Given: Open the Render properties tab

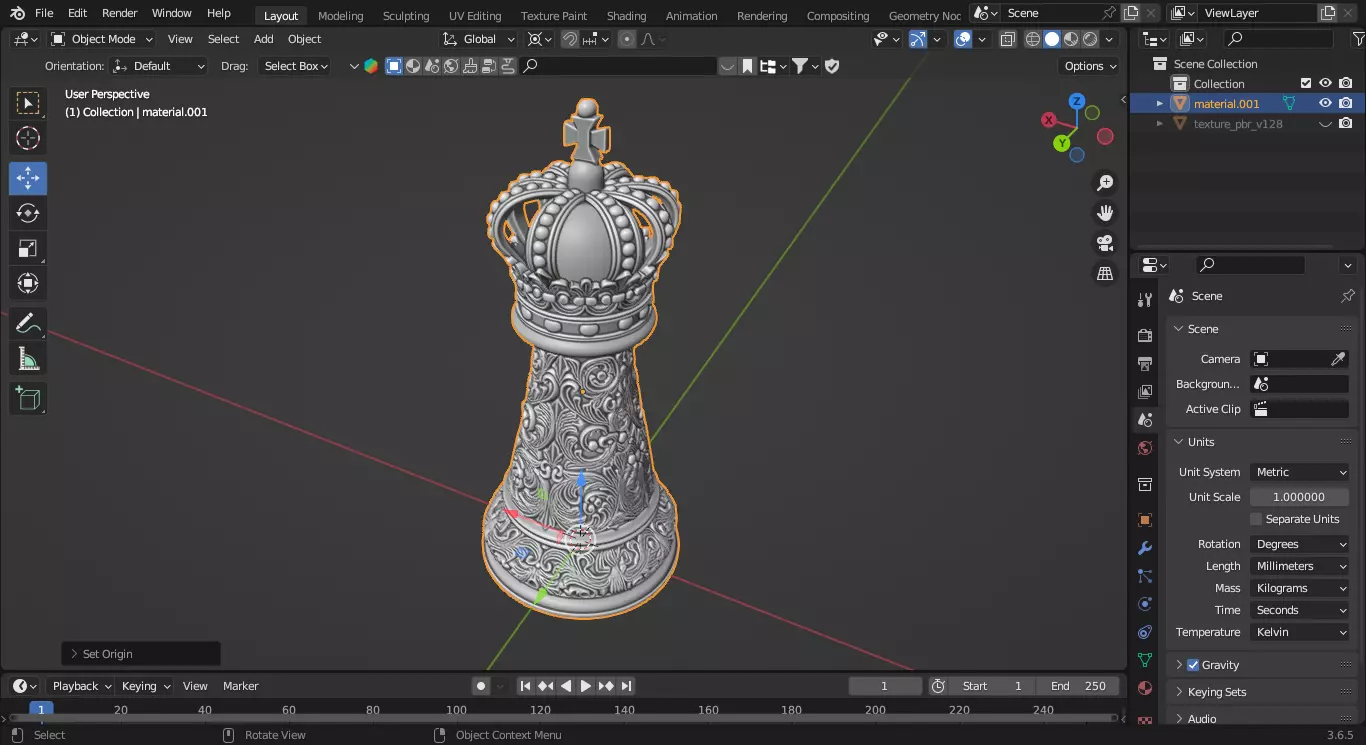Looking at the screenshot, I should [x=1145, y=335].
